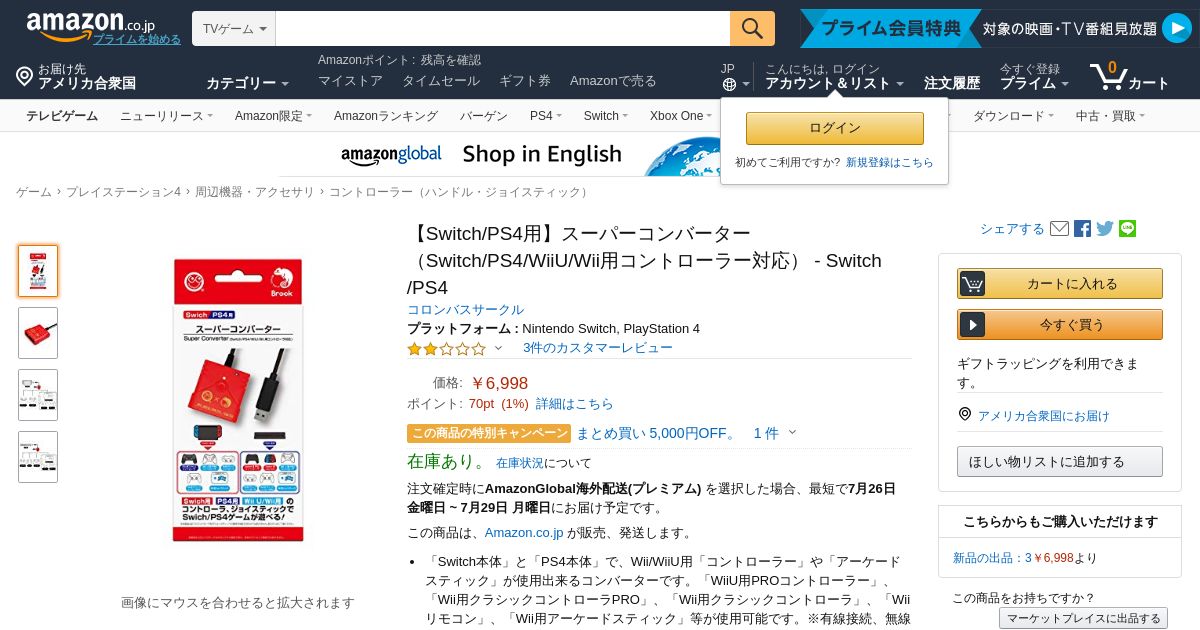Image resolution: width=1200 pixels, height=630 pixels.
Task: Click the ゲーム breadcrumb
Action: point(34,192)
